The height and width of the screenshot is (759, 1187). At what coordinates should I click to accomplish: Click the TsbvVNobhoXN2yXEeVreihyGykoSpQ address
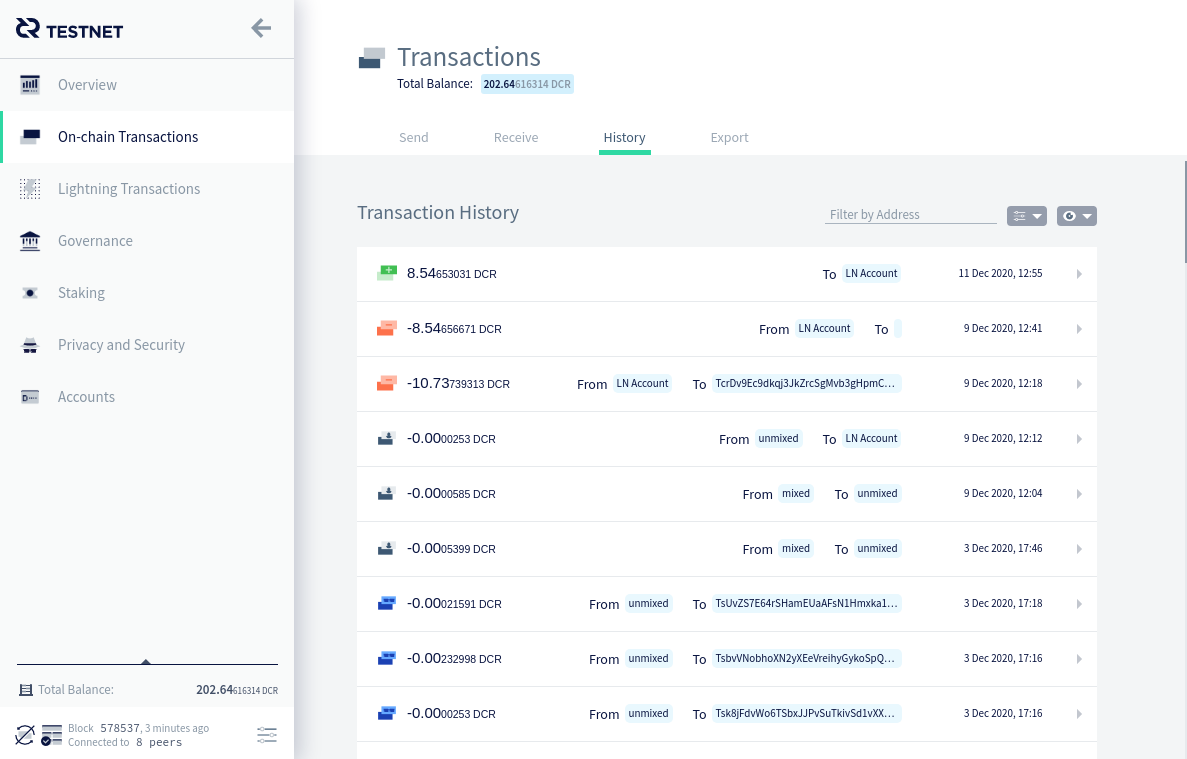tap(805, 658)
